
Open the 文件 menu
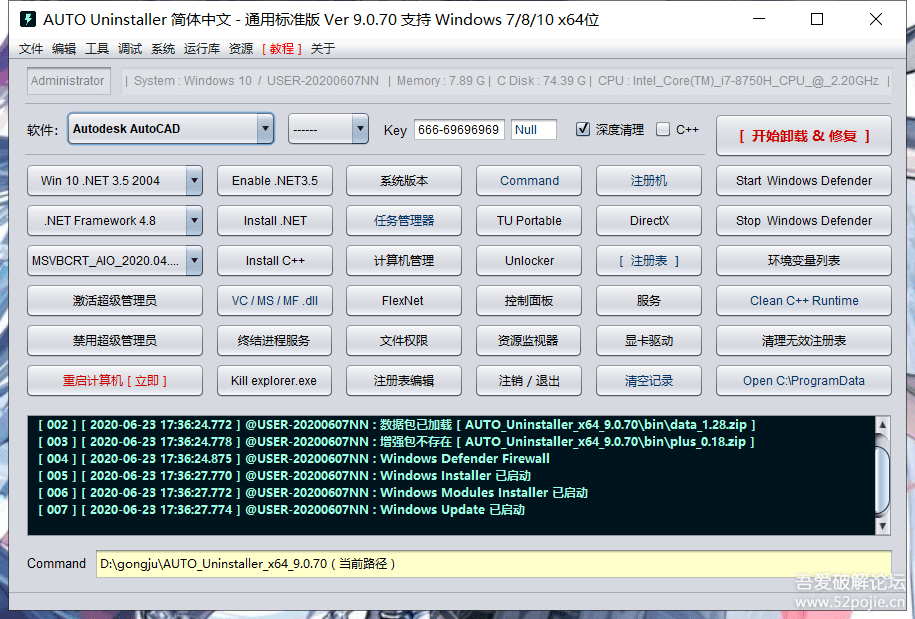pos(31,48)
